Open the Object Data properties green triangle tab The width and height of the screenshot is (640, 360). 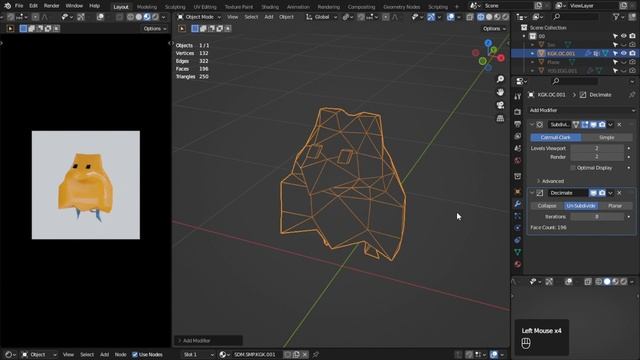pos(518,252)
